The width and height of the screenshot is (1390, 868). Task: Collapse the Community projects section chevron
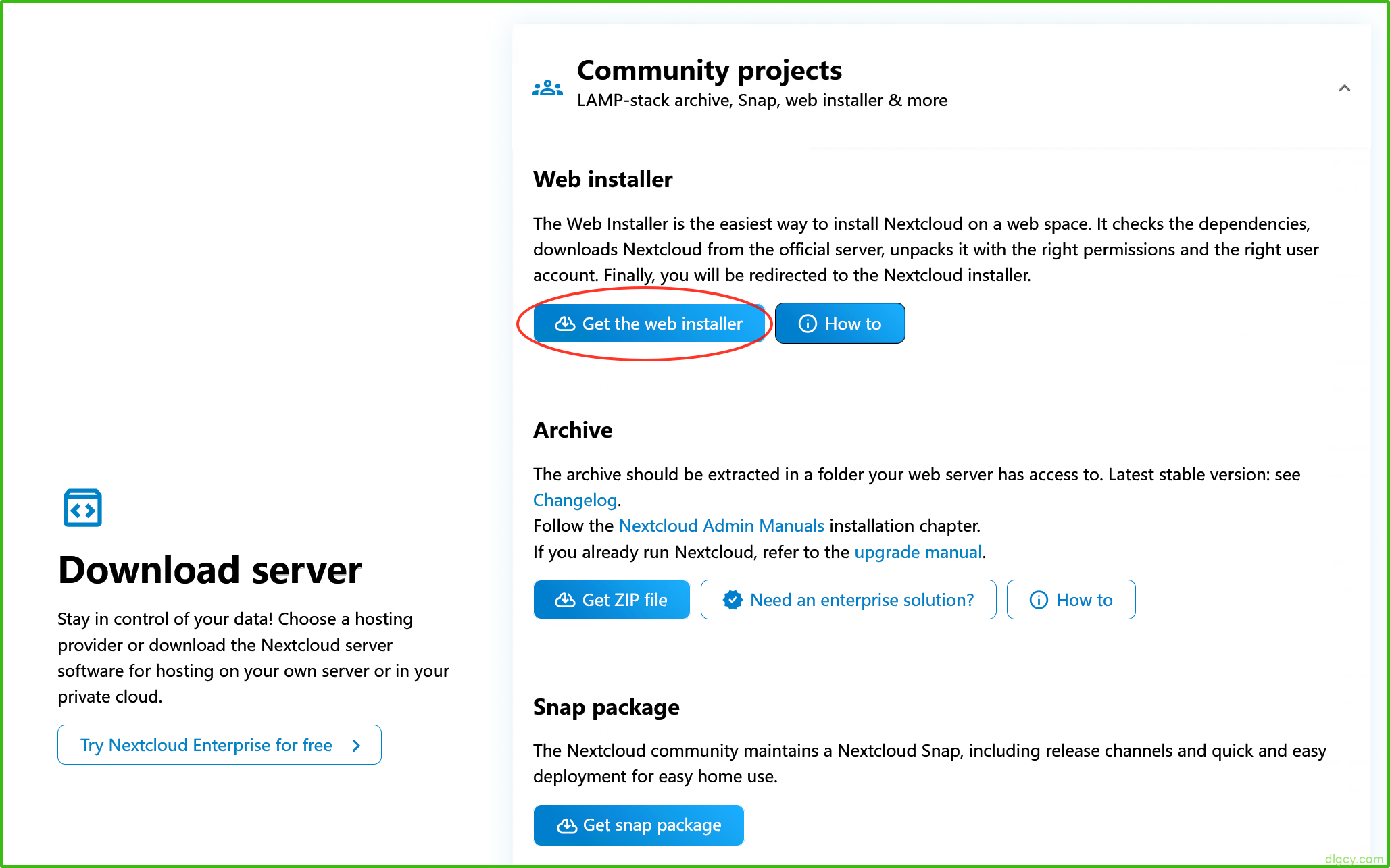click(1344, 88)
